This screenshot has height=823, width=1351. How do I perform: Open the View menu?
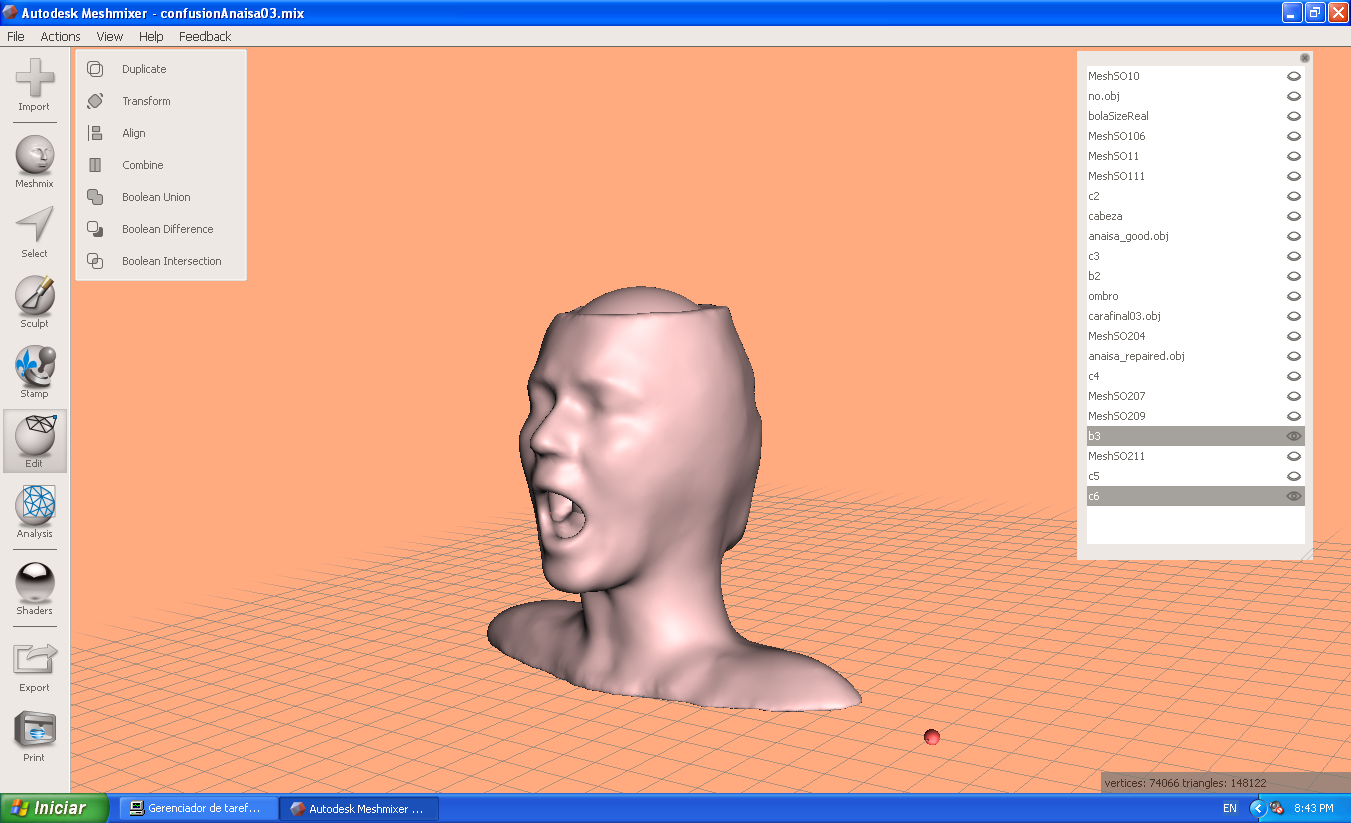click(x=110, y=36)
